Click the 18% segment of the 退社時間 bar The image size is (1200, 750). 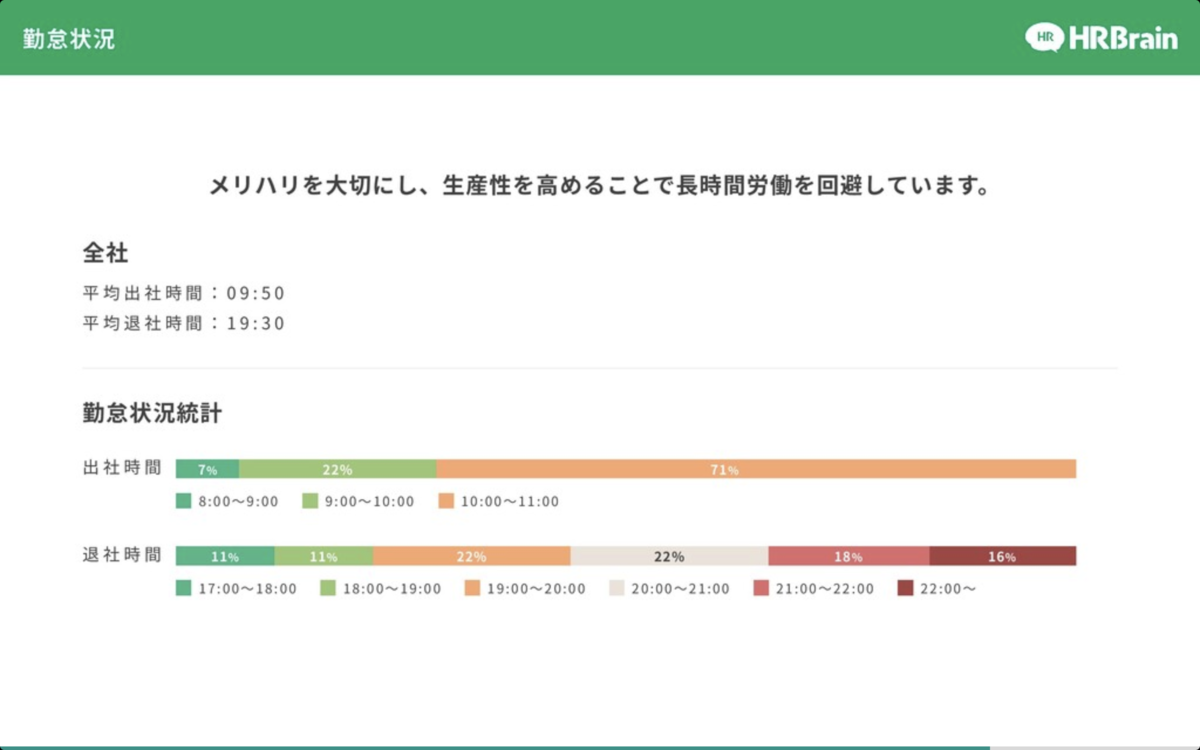click(x=849, y=556)
